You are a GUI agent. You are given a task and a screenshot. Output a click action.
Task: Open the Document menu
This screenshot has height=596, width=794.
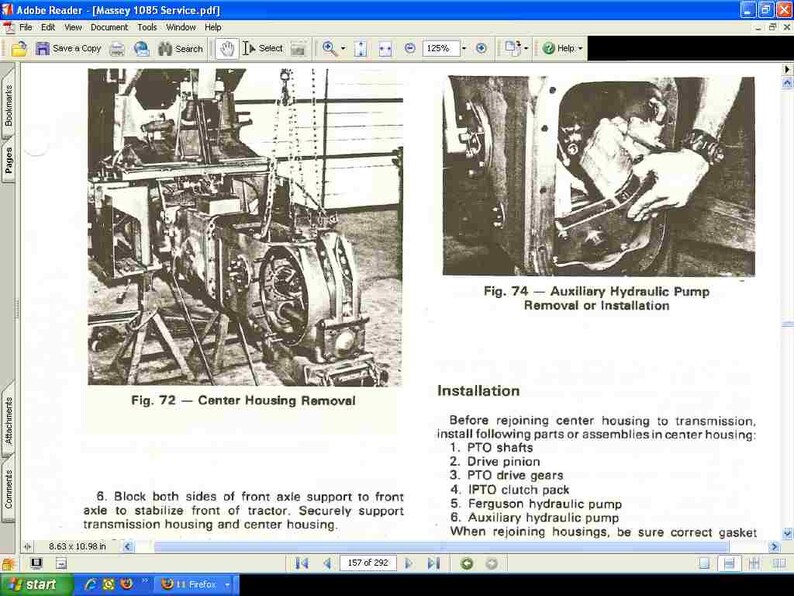(x=109, y=27)
